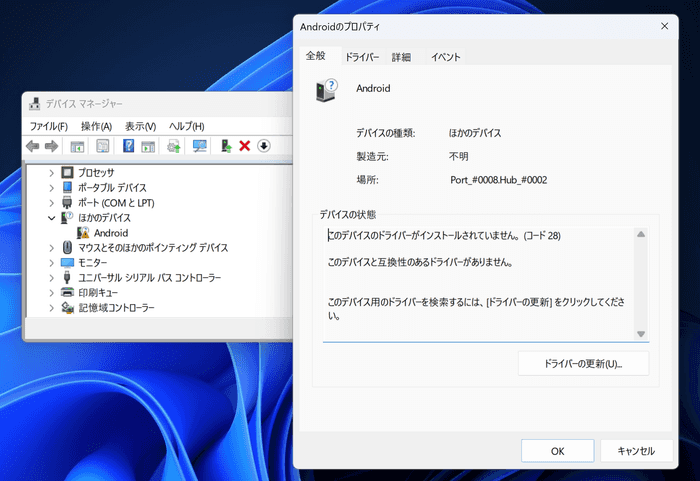Open the ヘルプ(H) menu
This screenshot has height=481, width=700.
186,126
